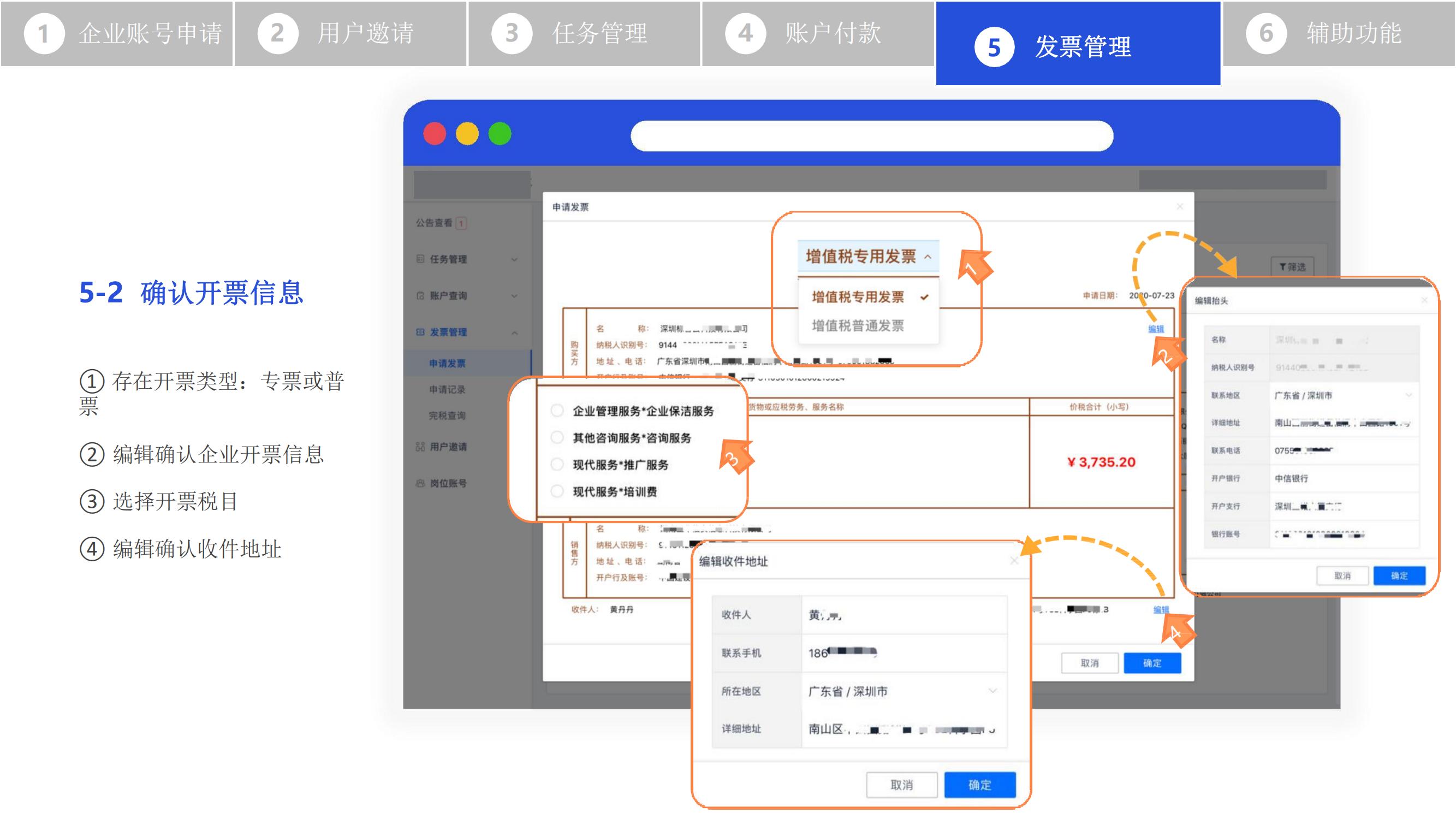This screenshot has height=819, width=1456.
Task: Click the green window circle icon
Action: pos(500,134)
